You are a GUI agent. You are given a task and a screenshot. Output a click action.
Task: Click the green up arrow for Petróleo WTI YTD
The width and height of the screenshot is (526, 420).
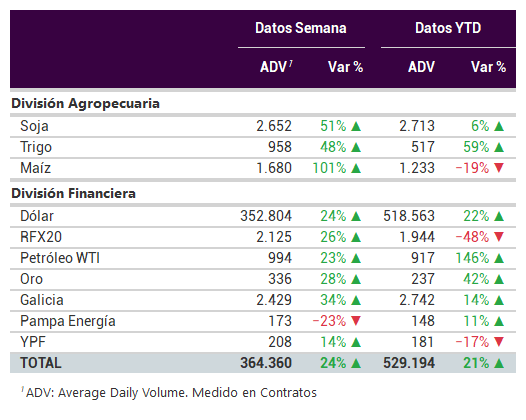coord(499,258)
